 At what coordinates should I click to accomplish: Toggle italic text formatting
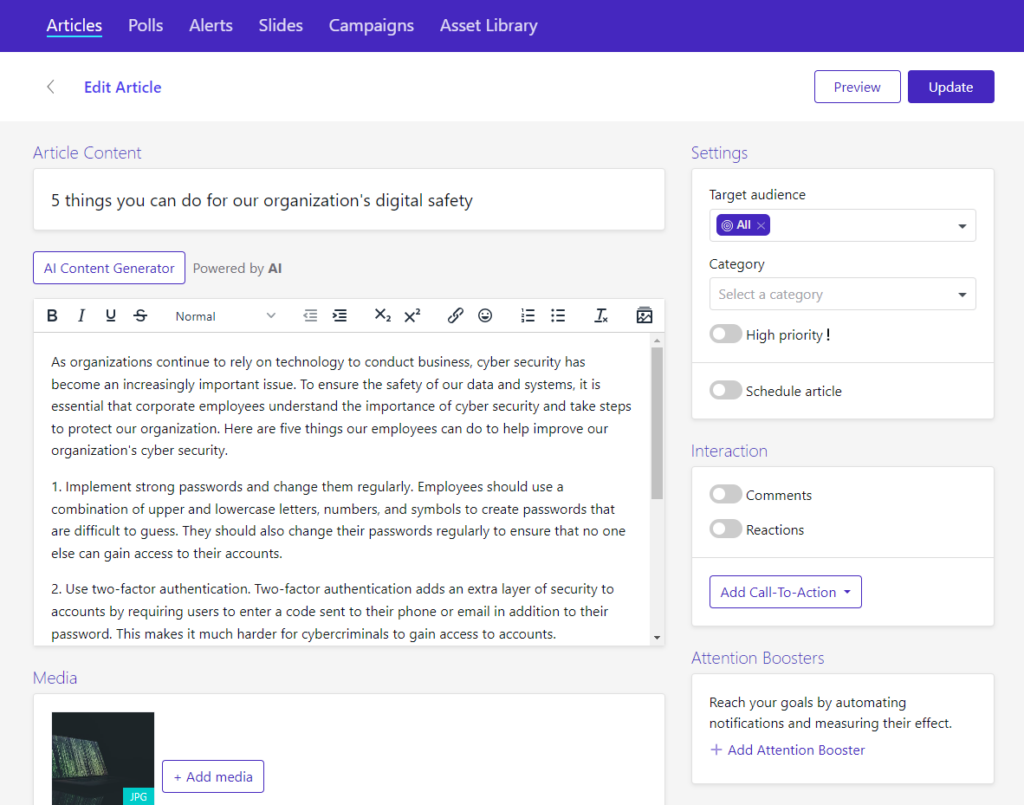[82, 316]
